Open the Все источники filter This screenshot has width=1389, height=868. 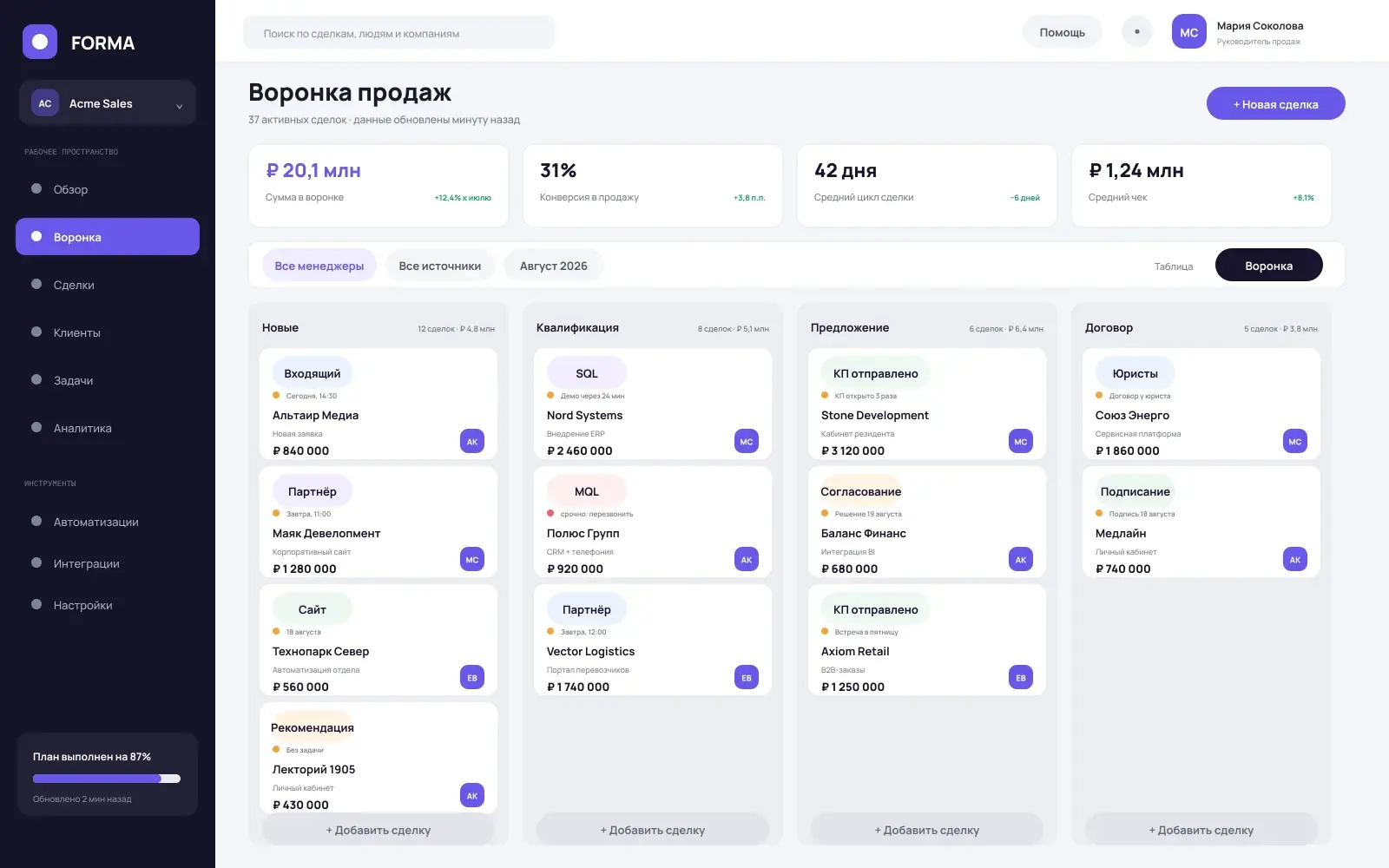[440, 266]
